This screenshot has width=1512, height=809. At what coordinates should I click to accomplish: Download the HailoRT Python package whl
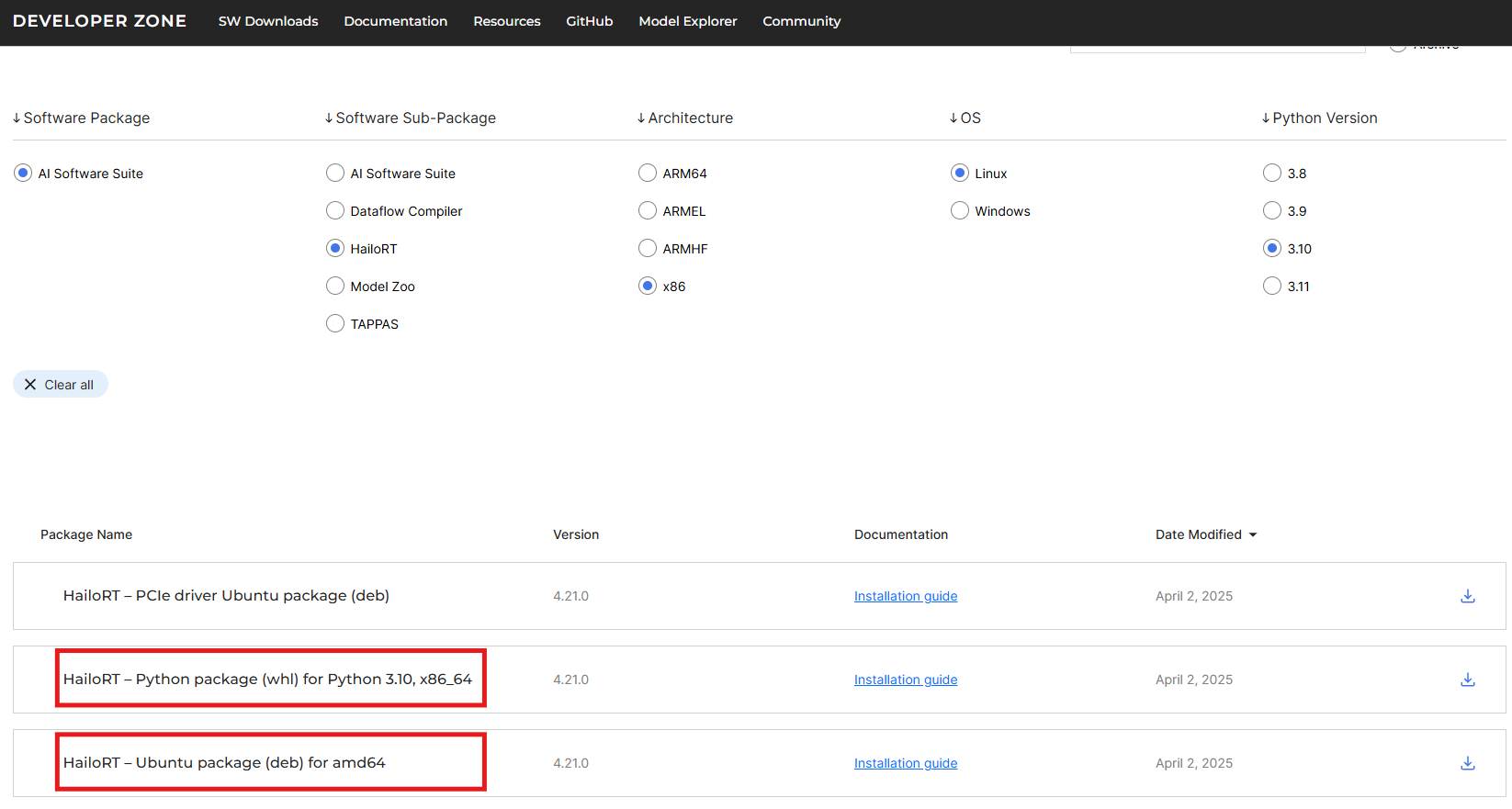tap(1468, 680)
